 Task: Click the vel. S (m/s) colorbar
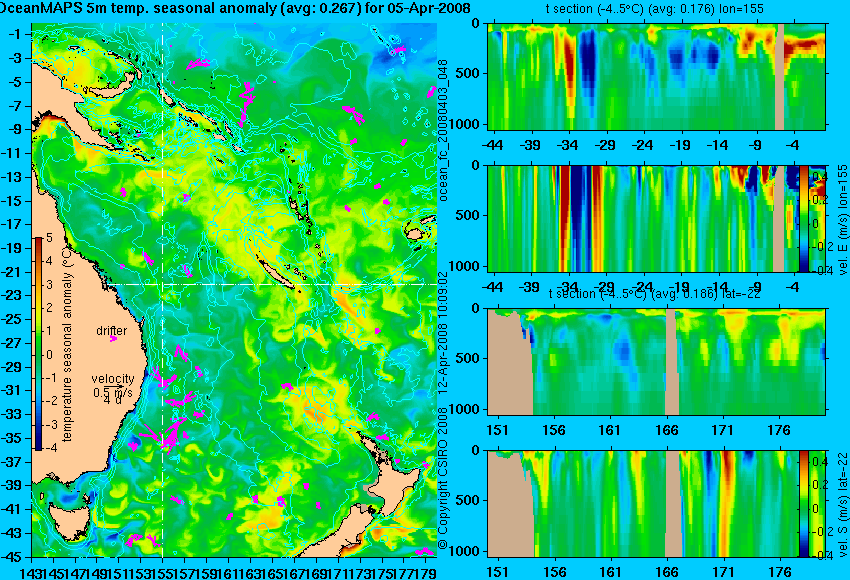(803, 504)
